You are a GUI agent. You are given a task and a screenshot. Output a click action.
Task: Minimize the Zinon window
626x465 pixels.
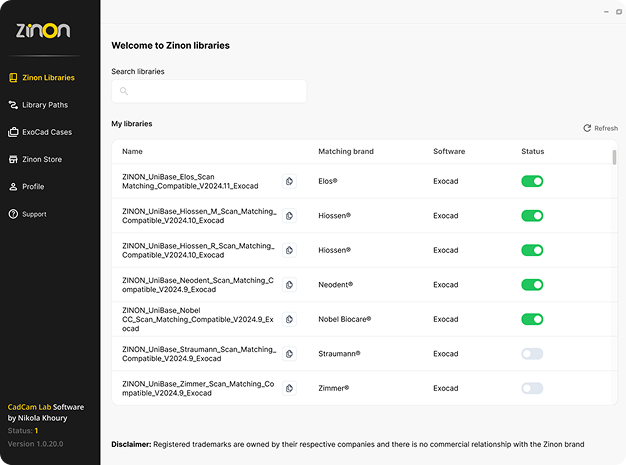coord(606,12)
